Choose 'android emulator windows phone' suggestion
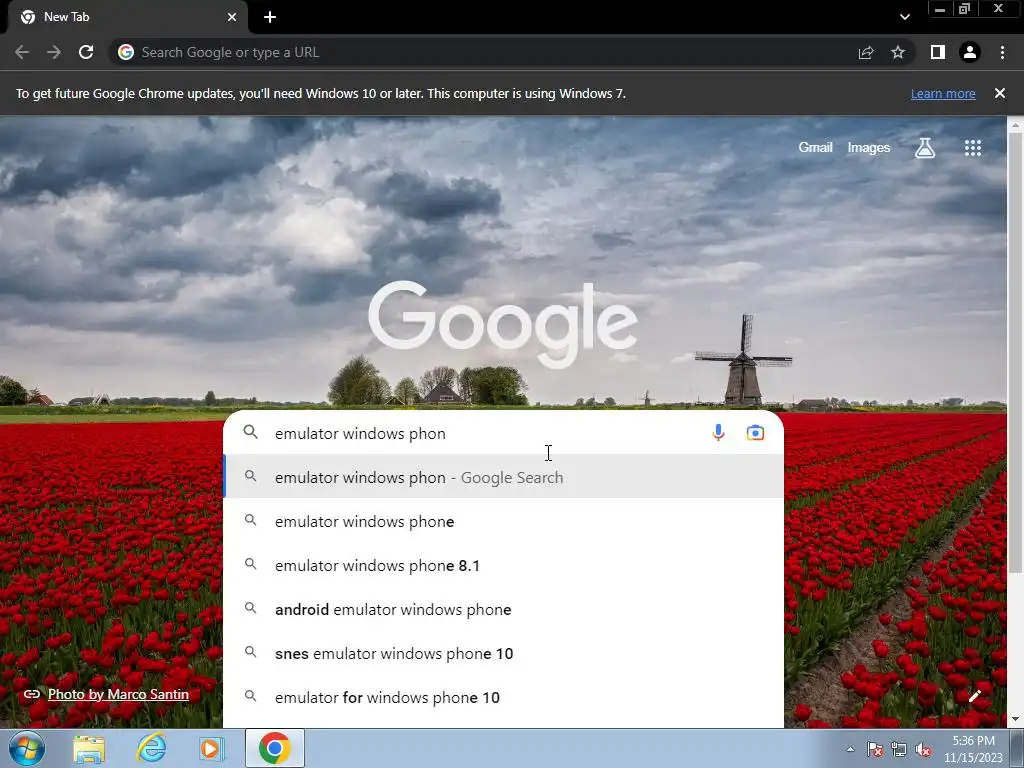 point(504,609)
